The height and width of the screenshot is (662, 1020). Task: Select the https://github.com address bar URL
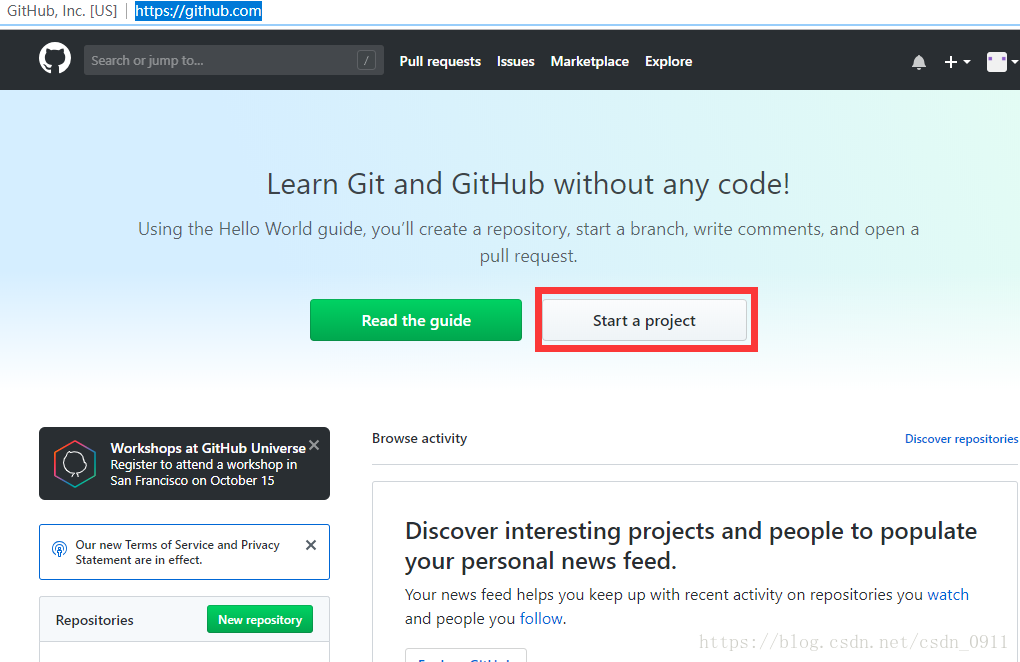(198, 11)
